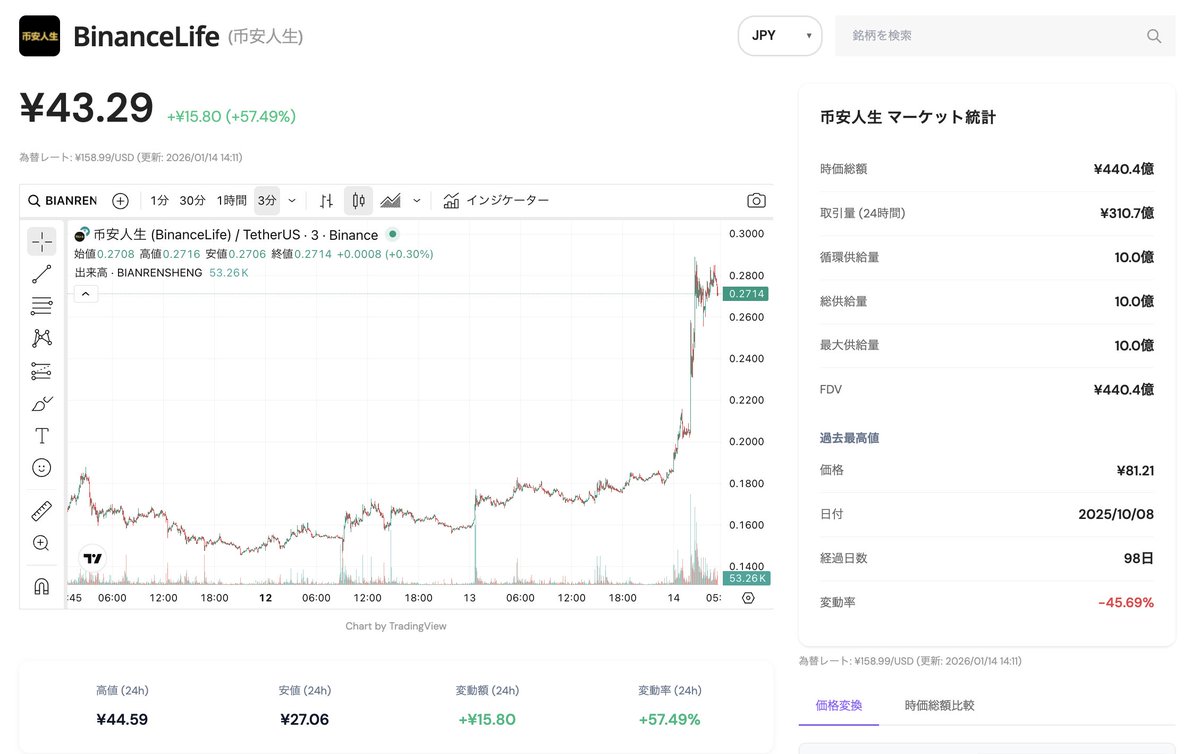The height and width of the screenshot is (754, 1200).
Task: Toggle candlestick chart style
Action: coord(358,200)
